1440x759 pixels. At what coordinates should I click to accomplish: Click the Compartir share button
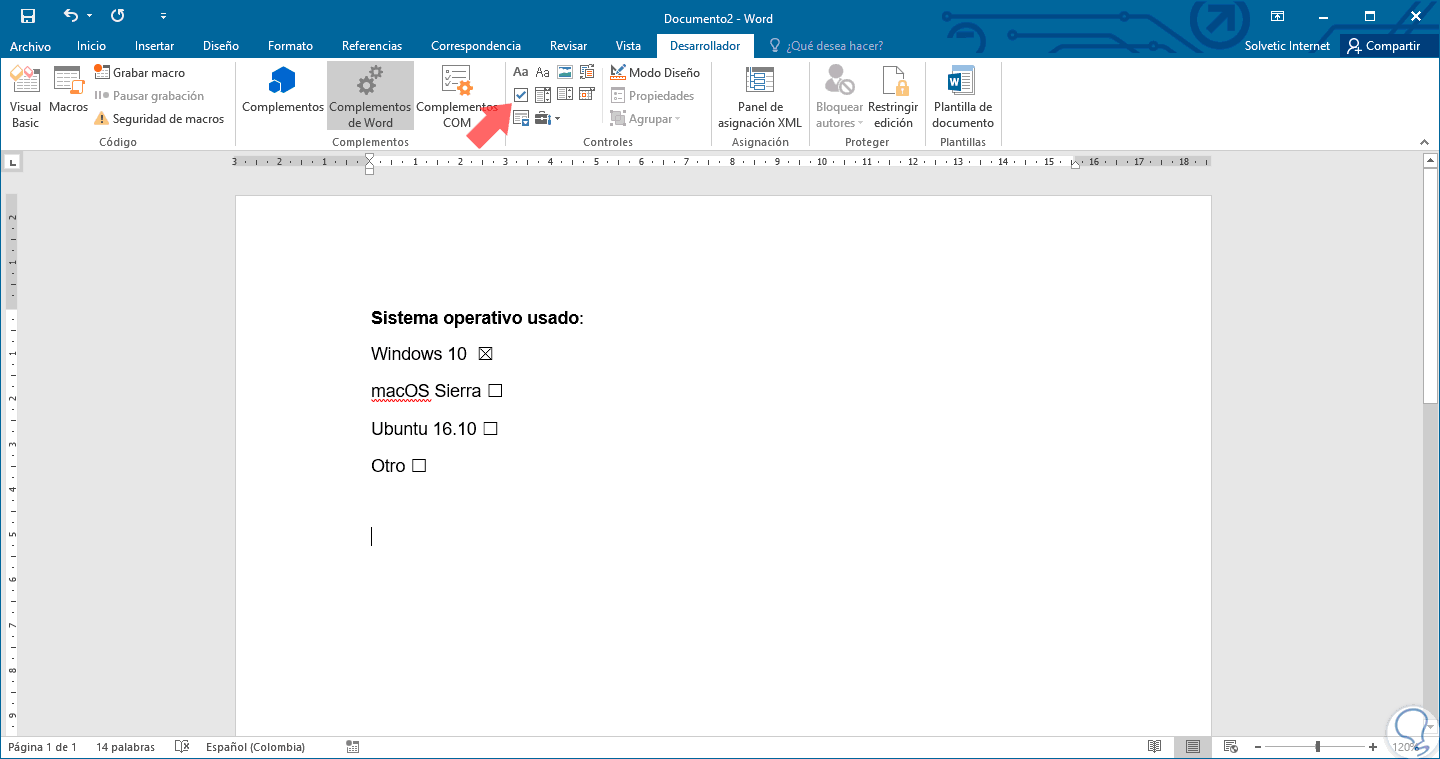pyautogui.click(x=1384, y=46)
